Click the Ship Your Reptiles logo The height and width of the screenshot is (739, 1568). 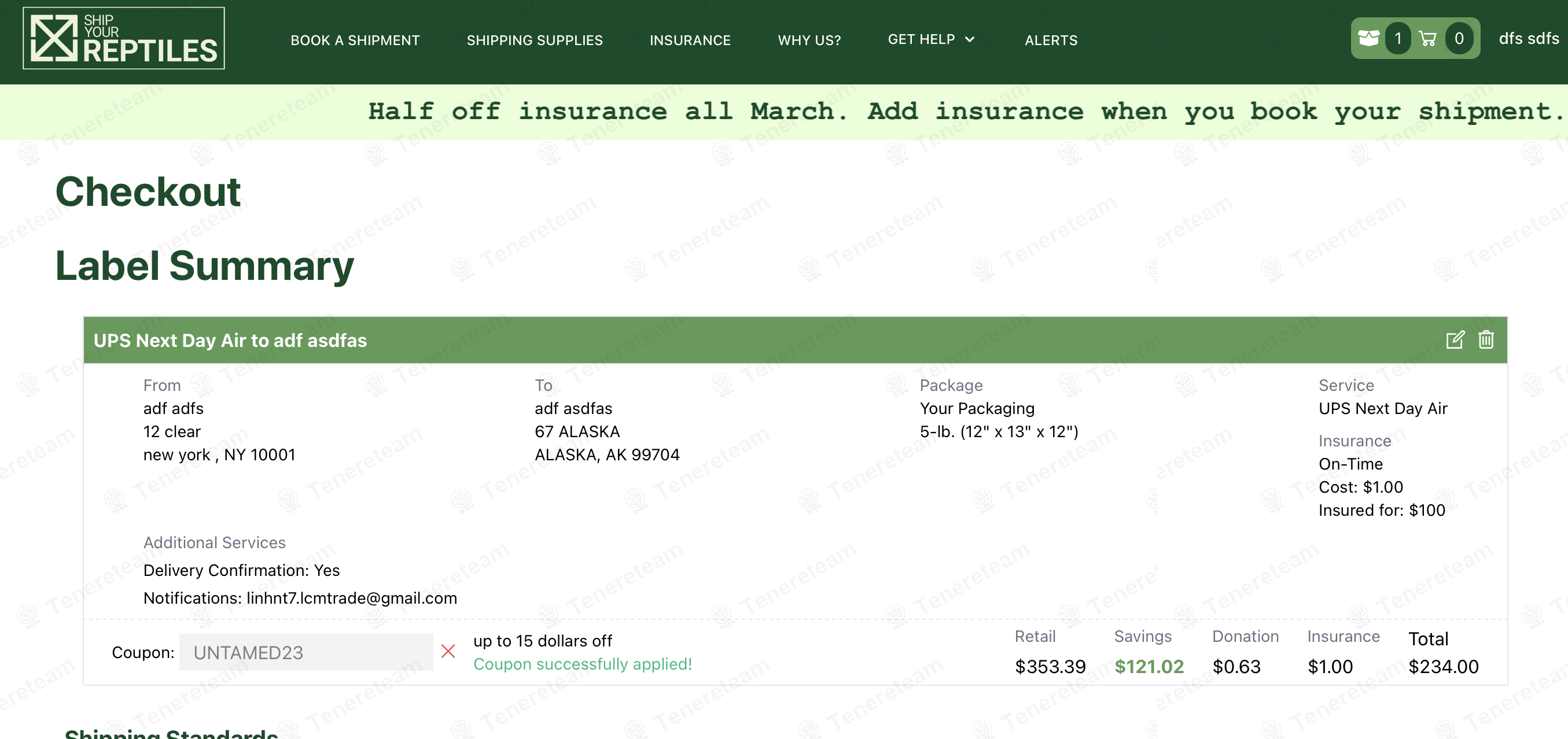(124, 38)
